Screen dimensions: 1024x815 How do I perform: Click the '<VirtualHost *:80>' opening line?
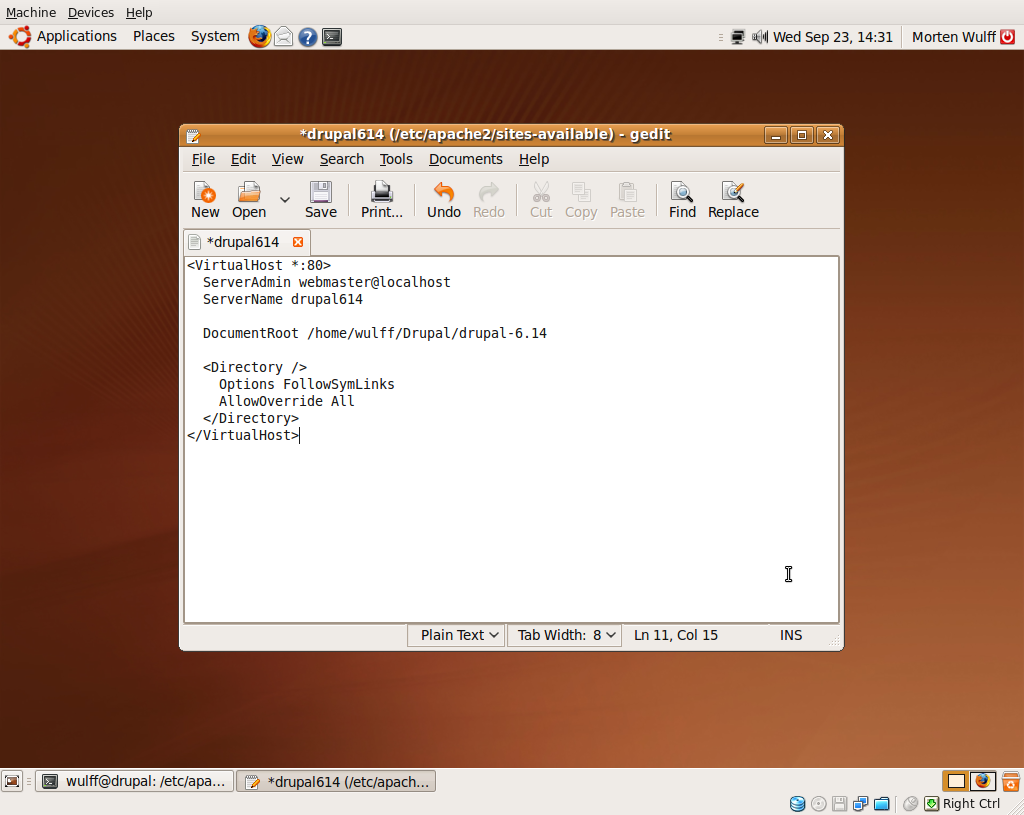259,265
